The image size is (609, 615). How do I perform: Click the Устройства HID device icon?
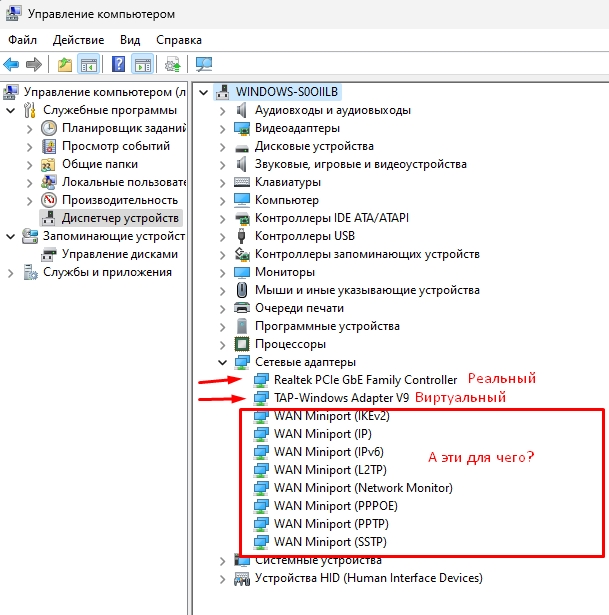coord(242,579)
